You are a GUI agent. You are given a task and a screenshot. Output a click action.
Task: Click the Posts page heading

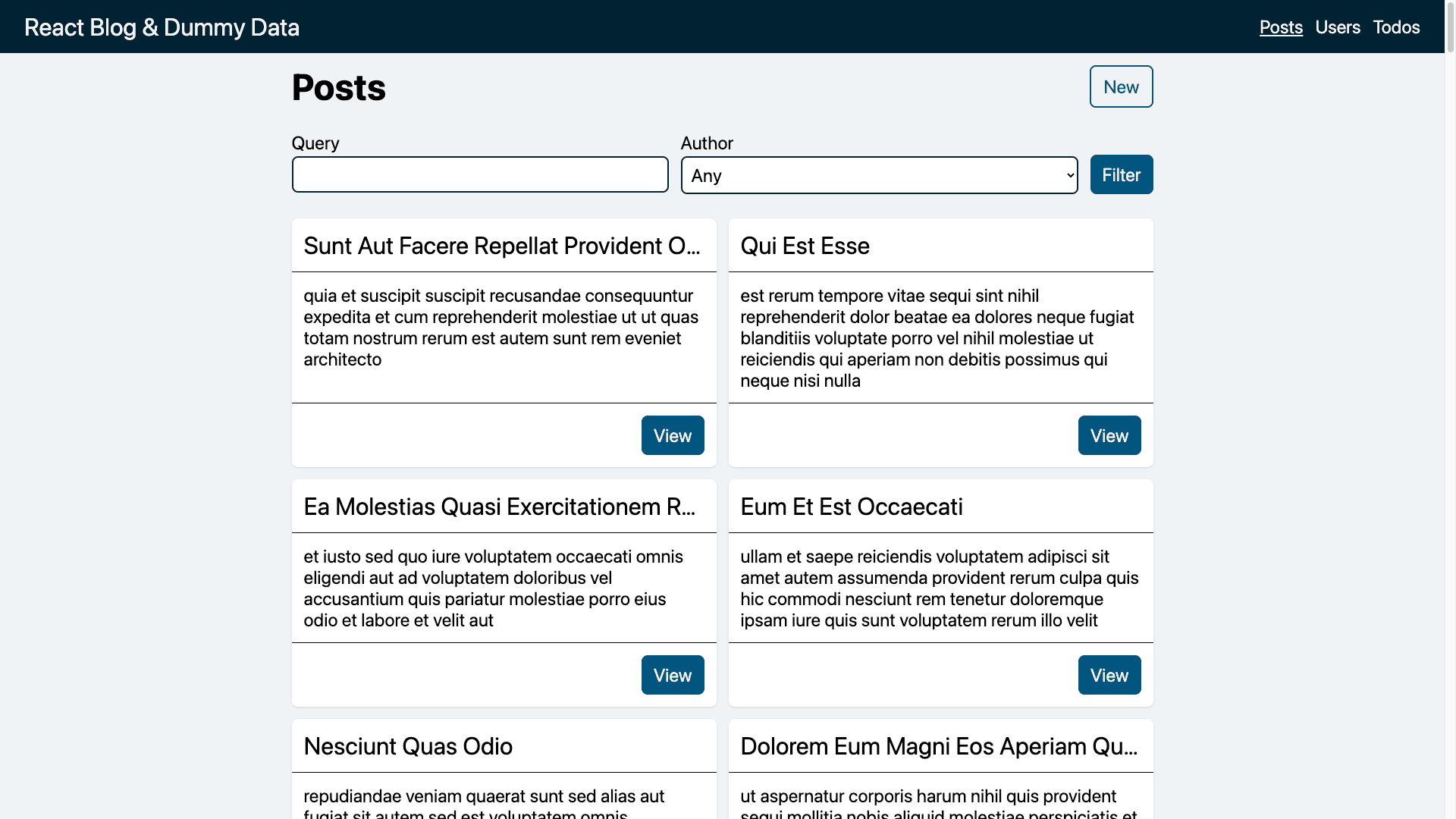click(339, 87)
